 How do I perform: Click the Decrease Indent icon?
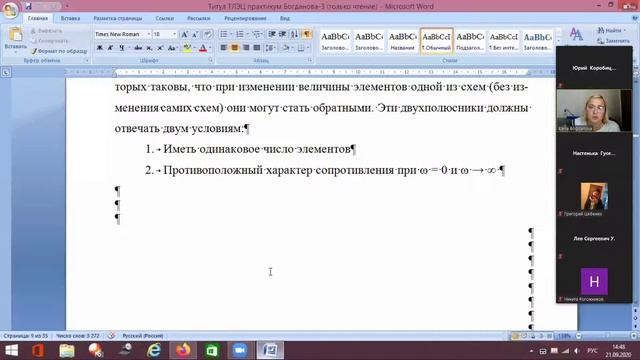pyautogui.click(x=272, y=34)
